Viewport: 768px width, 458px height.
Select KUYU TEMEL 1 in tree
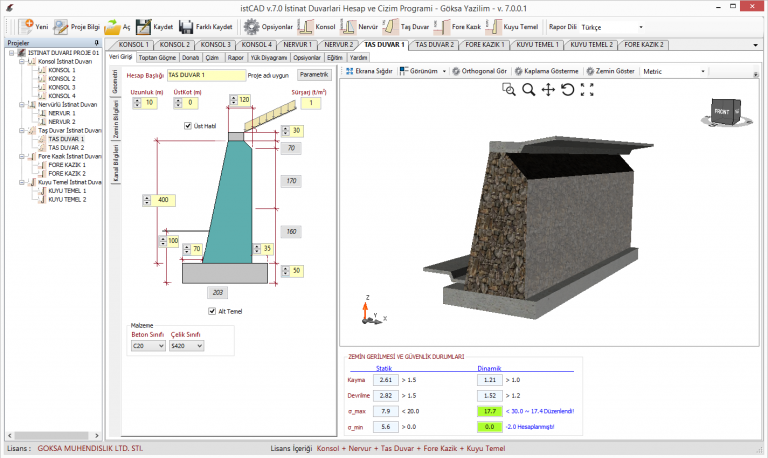tap(67, 191)
